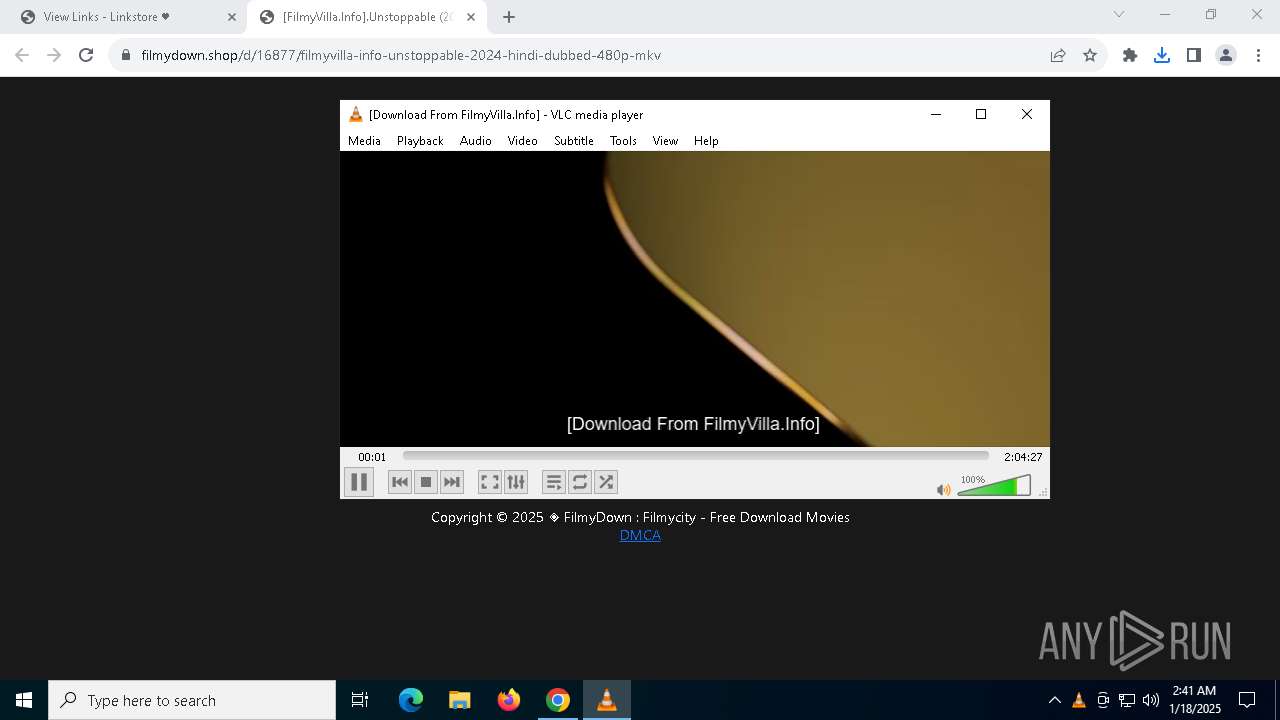Viewport: 1280px width, 720px height.
Task: Launch Firefox from taskbar
Action: [x=509, y=700]
